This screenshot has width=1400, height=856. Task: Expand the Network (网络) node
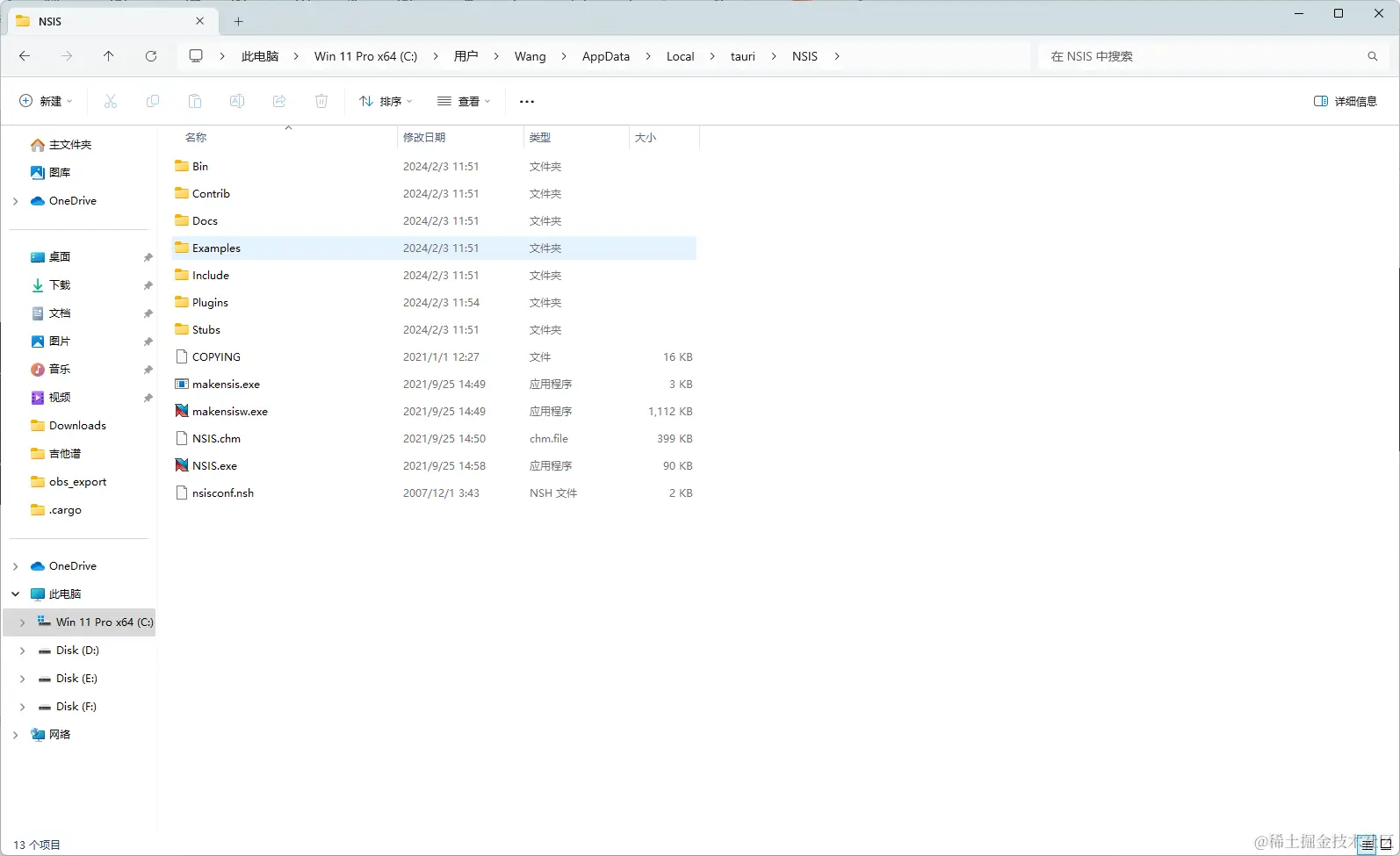[15, 735]
